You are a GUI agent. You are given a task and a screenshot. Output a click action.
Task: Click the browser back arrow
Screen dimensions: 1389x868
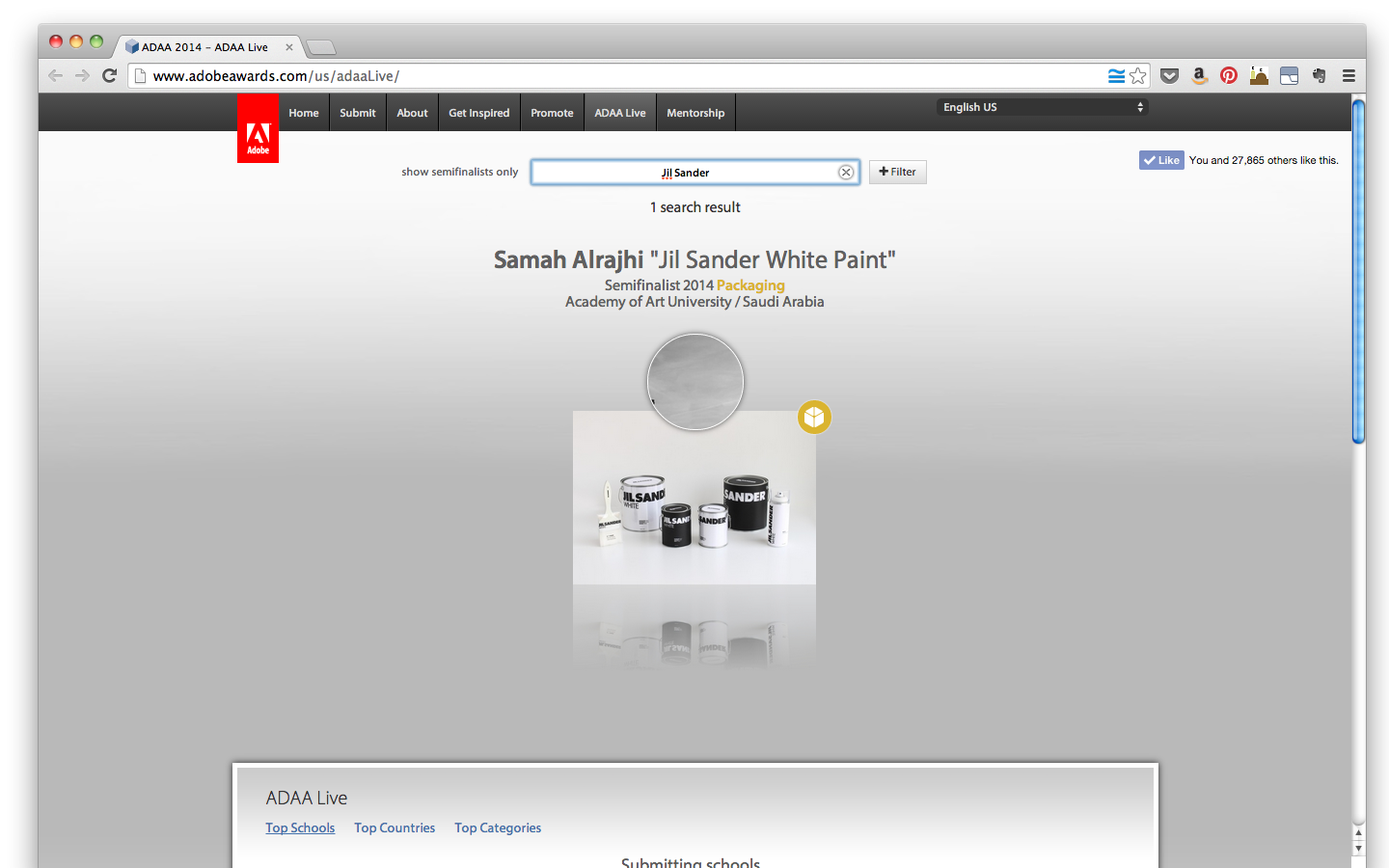coord(55,75)
